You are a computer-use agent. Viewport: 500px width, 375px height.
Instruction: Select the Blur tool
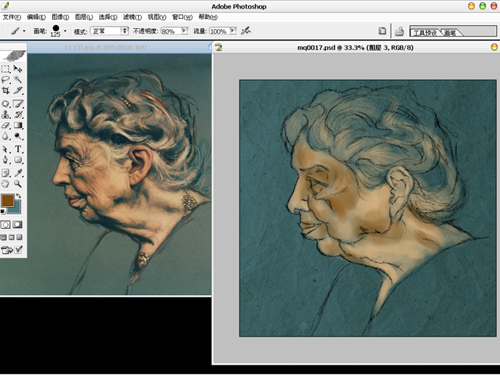click(x=6, y=136)
